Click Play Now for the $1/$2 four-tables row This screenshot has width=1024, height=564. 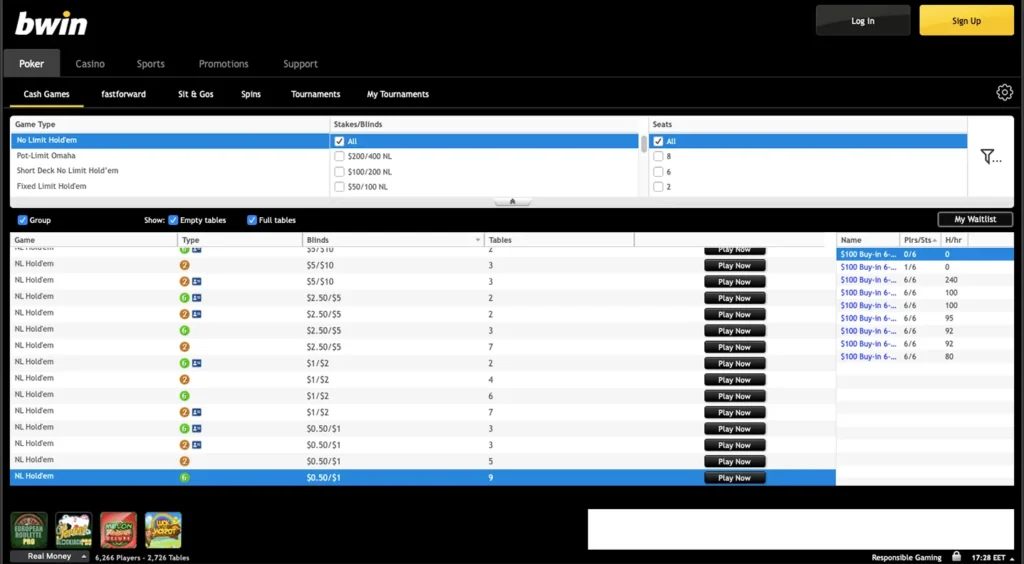[735, 380]
